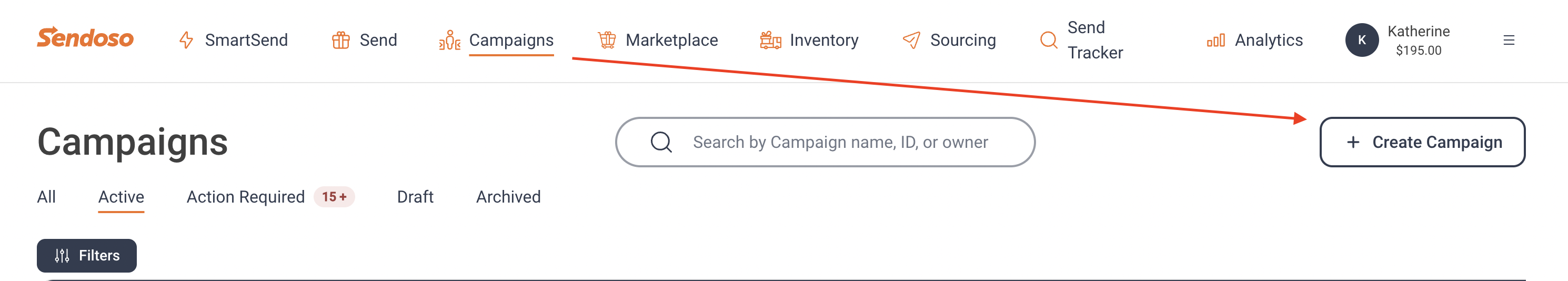
Task: Click the Inventory truck icon
Action: [770, 40]
